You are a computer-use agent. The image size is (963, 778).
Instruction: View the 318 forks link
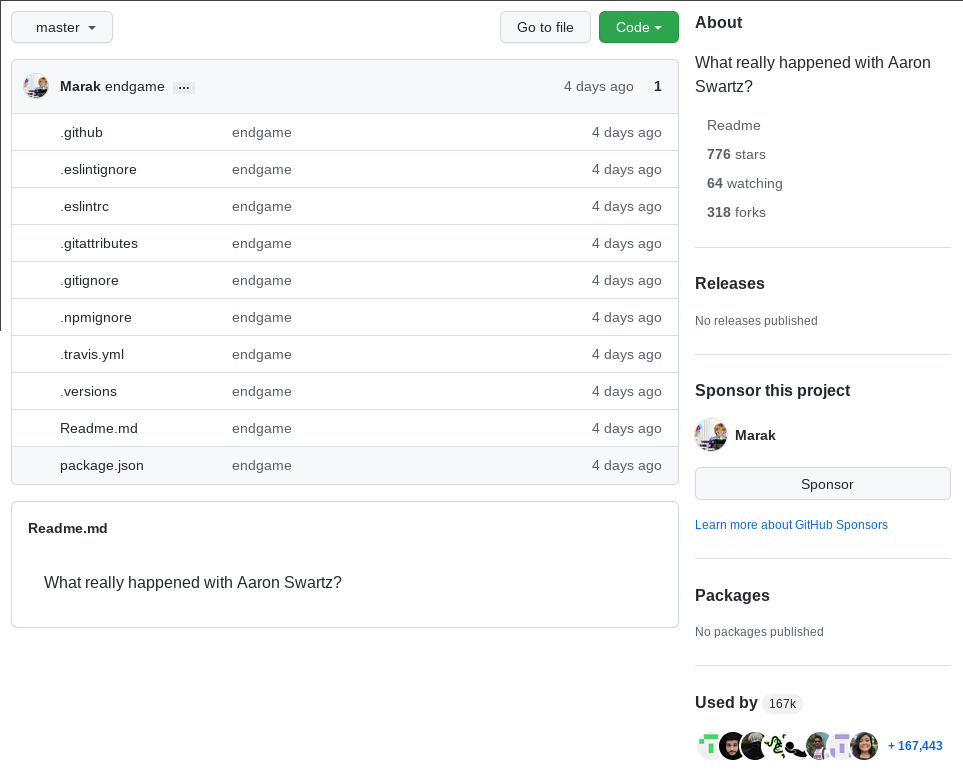pyautogui.click(x=736, y=212)
